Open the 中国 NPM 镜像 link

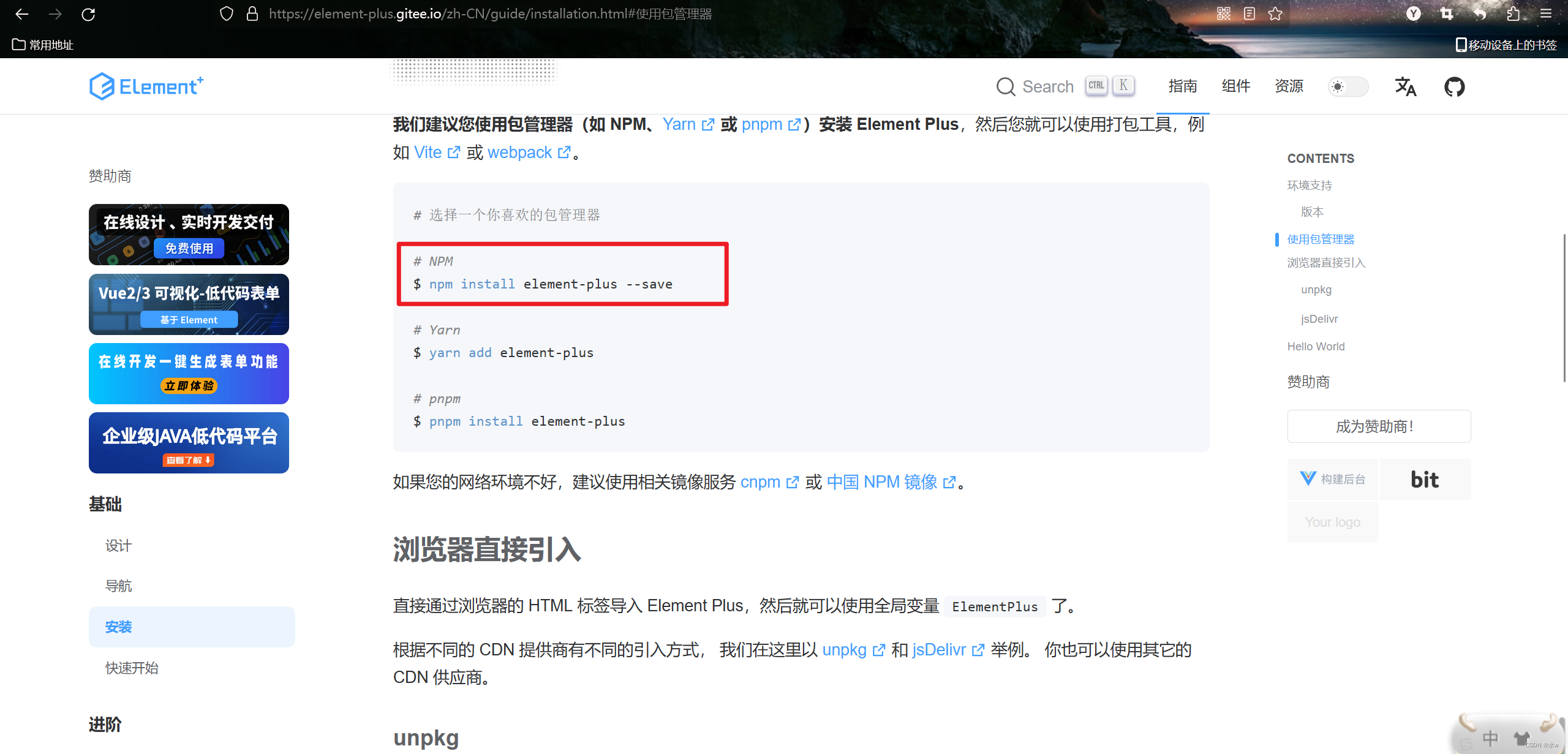pyautogui.click(x=891, y=482)
